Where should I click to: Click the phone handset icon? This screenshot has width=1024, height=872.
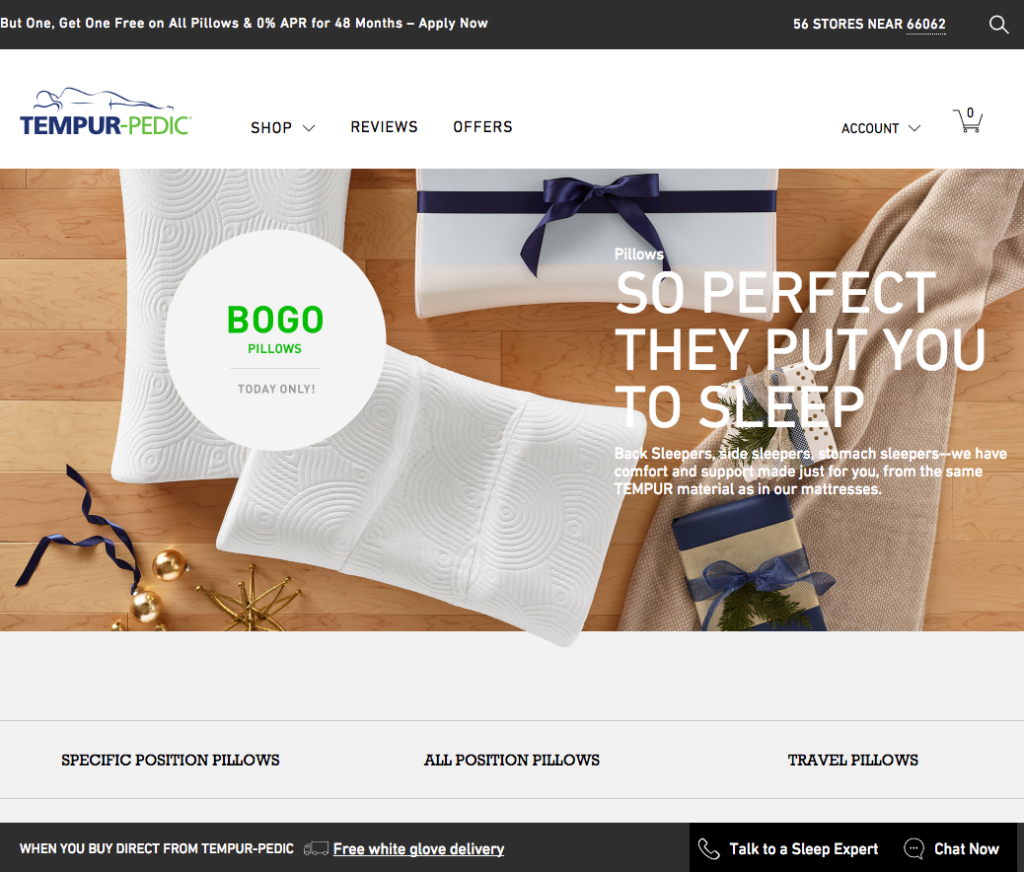[x=709, y=848]
